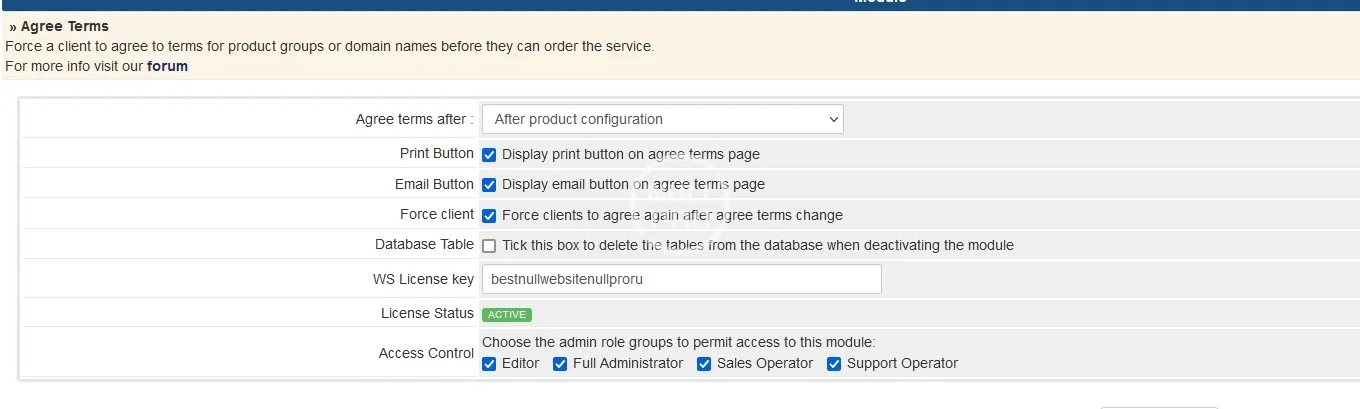Uncheck 'Display print button on agree terms page'
Viewport: 1360px width, 409px height.
coord(489,154)
